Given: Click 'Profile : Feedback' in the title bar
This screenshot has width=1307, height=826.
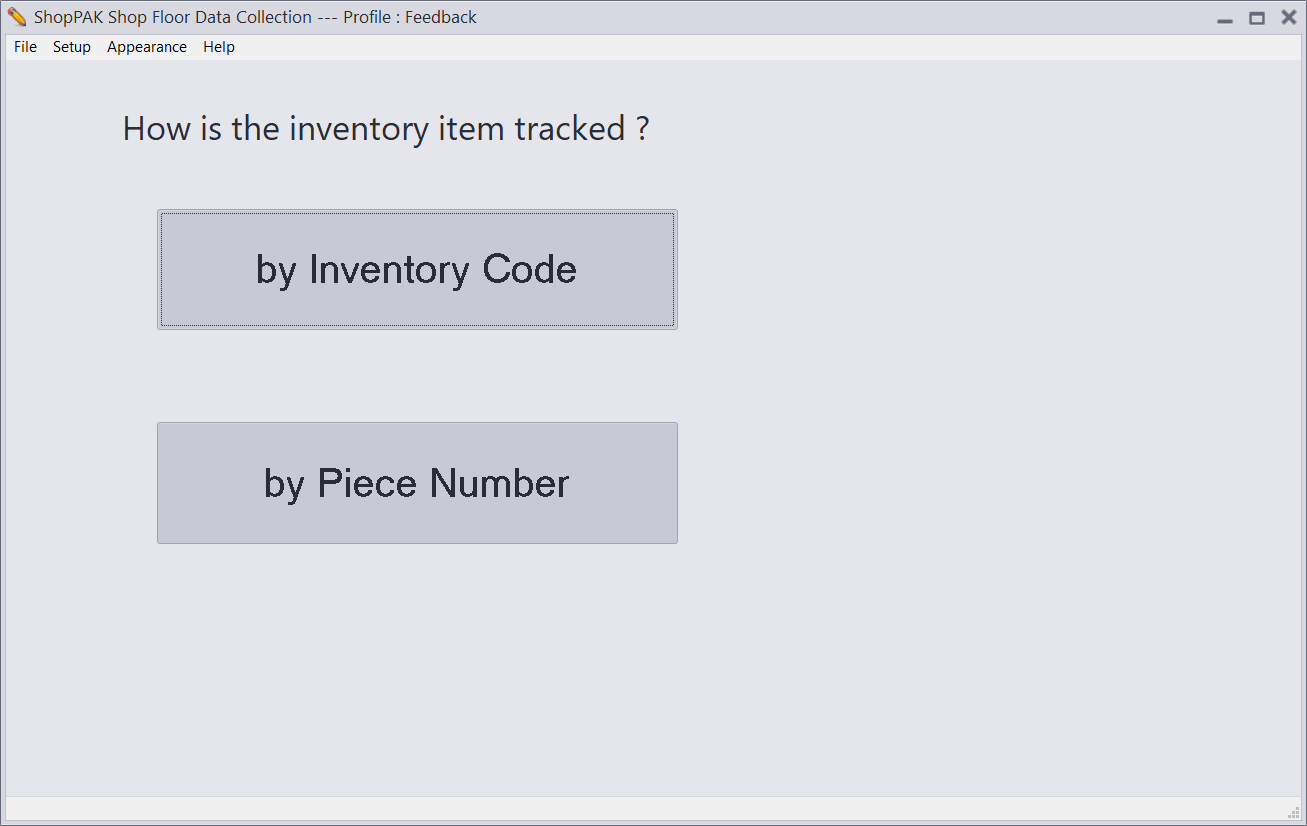Looking at the screenshot, I should click(x=410, y=17).
